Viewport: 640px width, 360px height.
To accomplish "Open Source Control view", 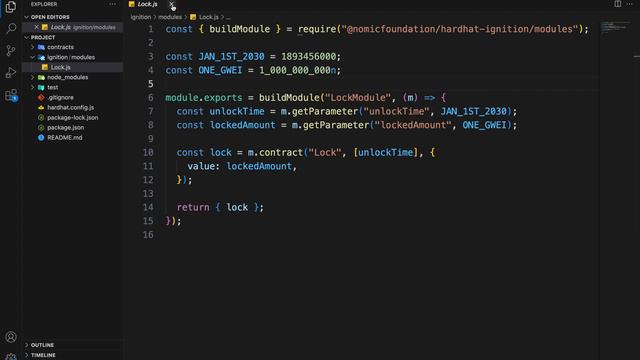I will point(11,51).
